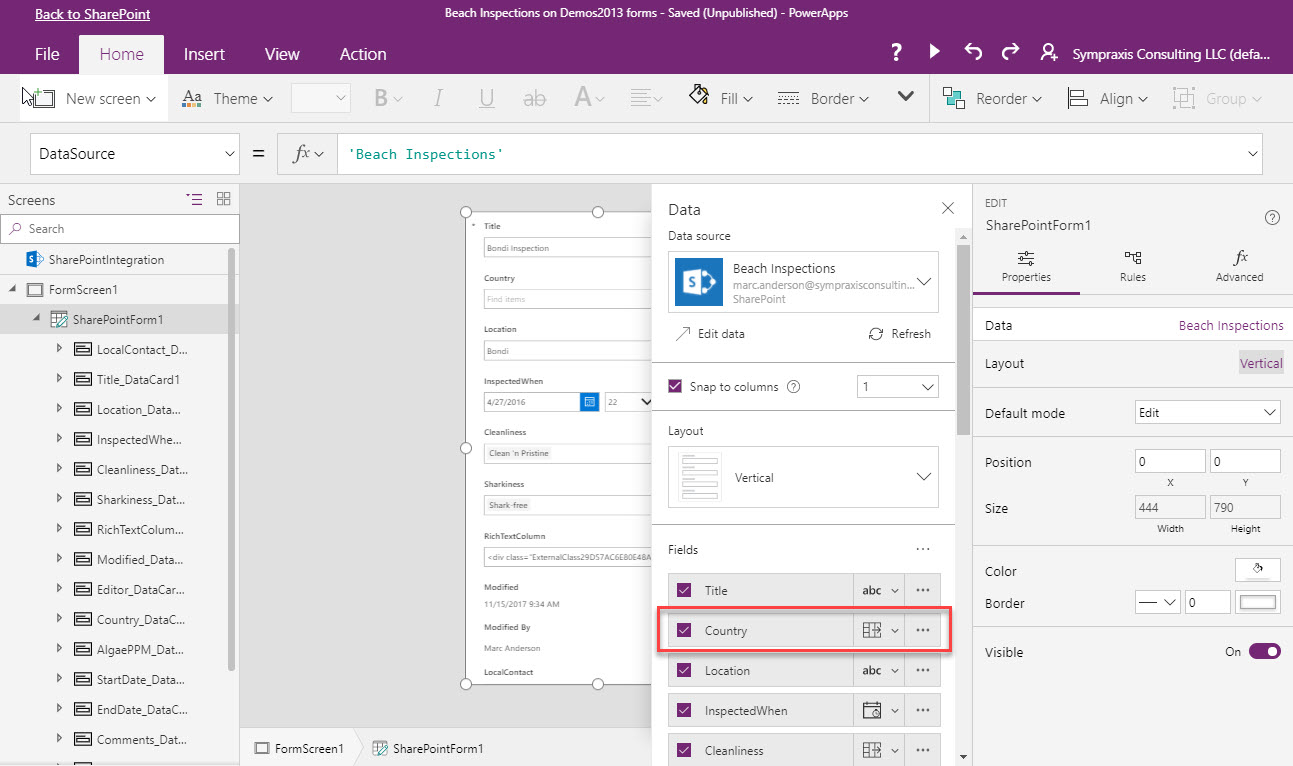Open Beach Inspections data source dropdown
Screen dimensions: 1293x766
point(803,284)
